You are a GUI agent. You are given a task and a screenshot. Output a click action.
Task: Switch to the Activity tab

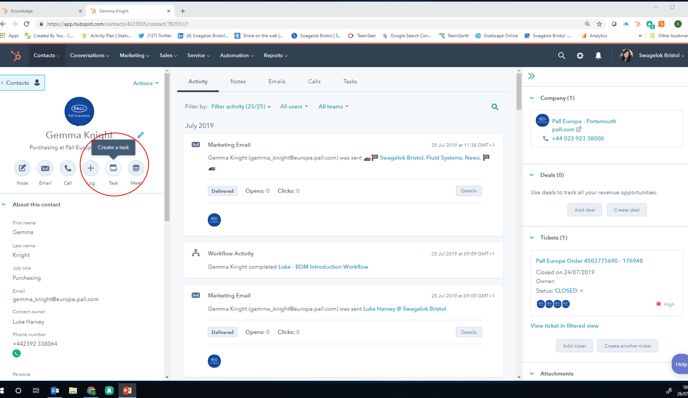pyautogui.click(x=198, y=82)
